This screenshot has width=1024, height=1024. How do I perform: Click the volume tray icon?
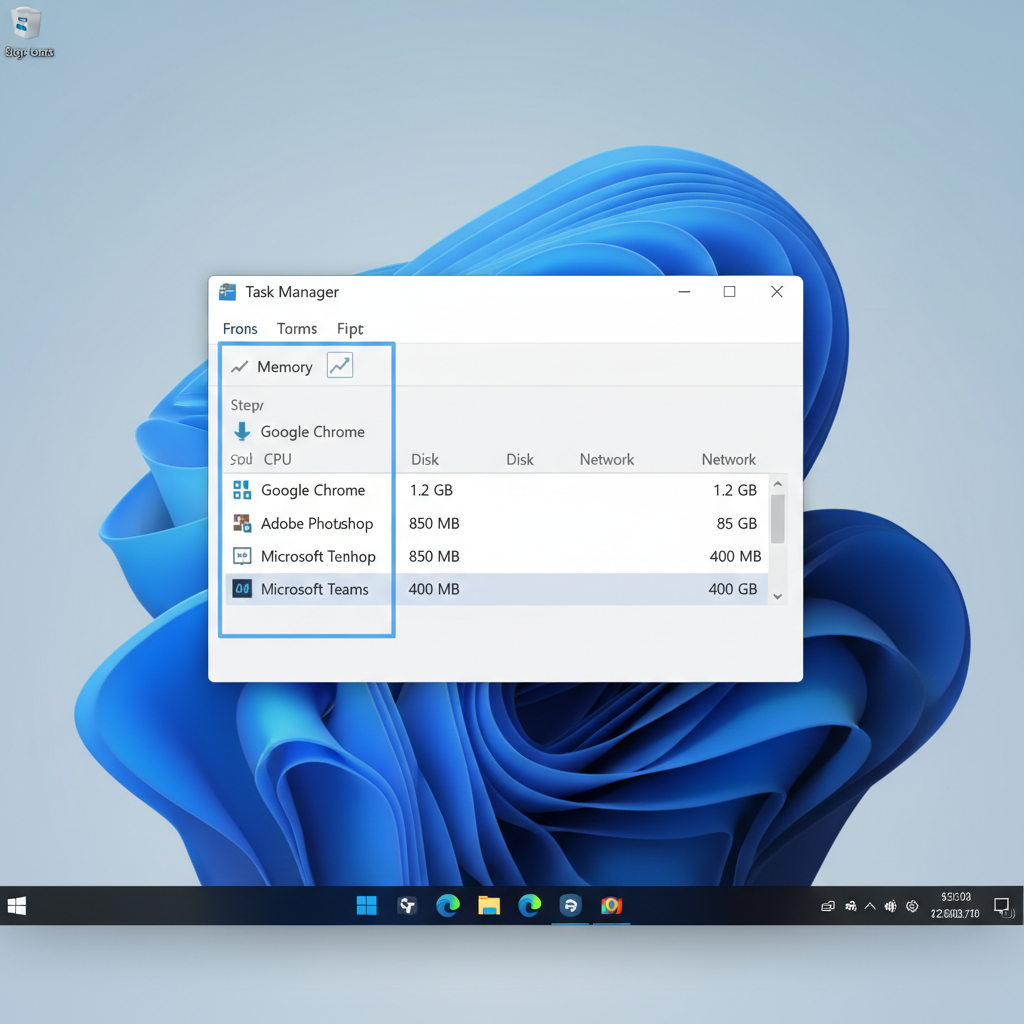[x=890, y=906]
